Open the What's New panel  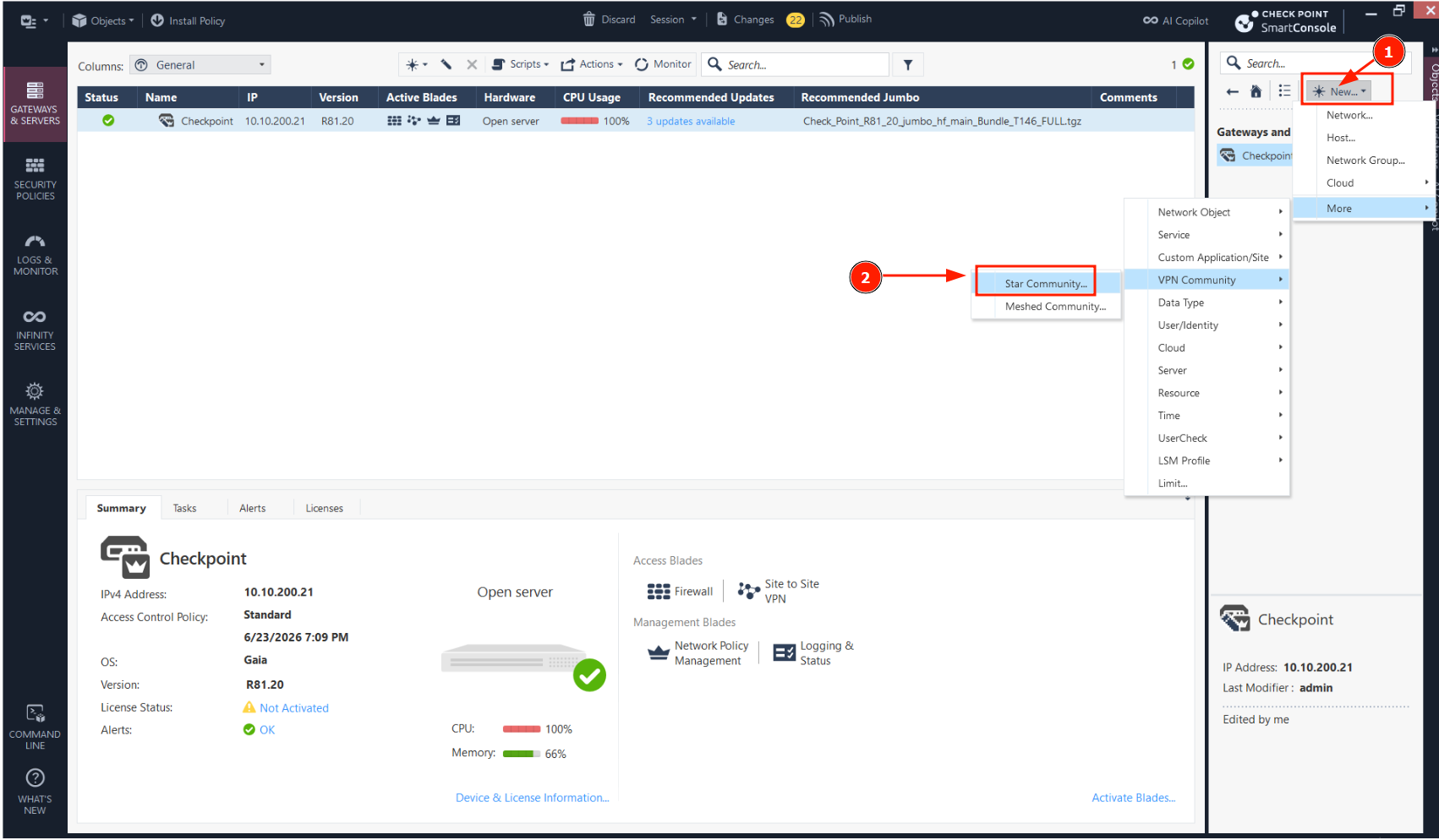click(35, 791)
